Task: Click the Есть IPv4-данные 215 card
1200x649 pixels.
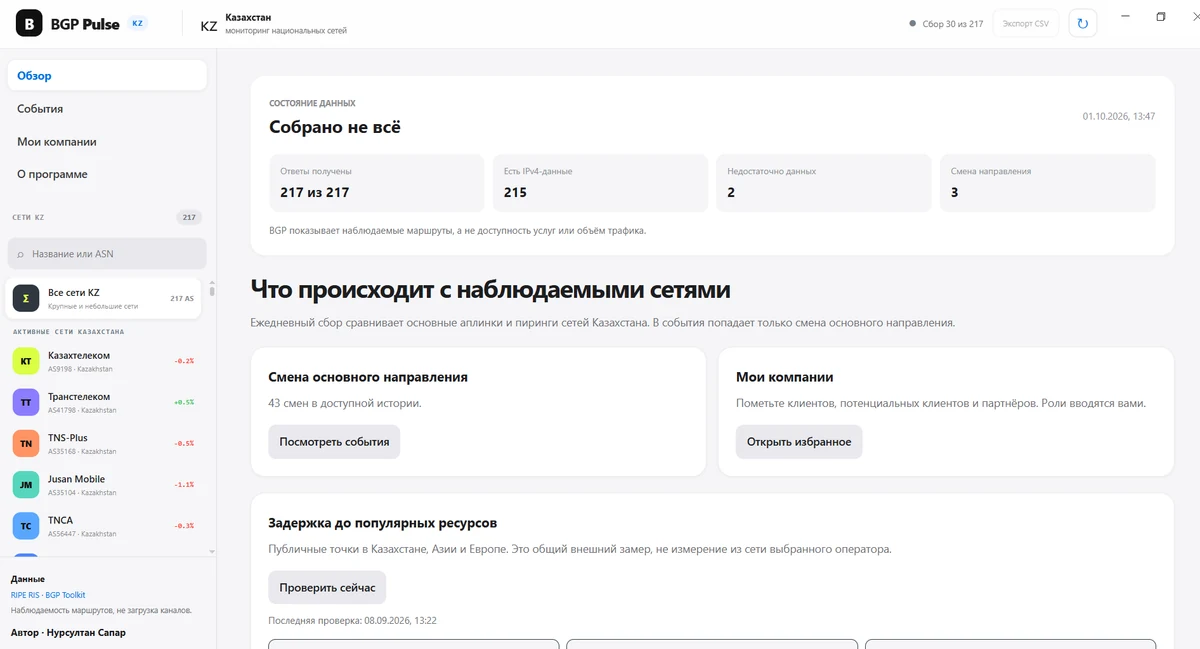Action: [600, 183]
